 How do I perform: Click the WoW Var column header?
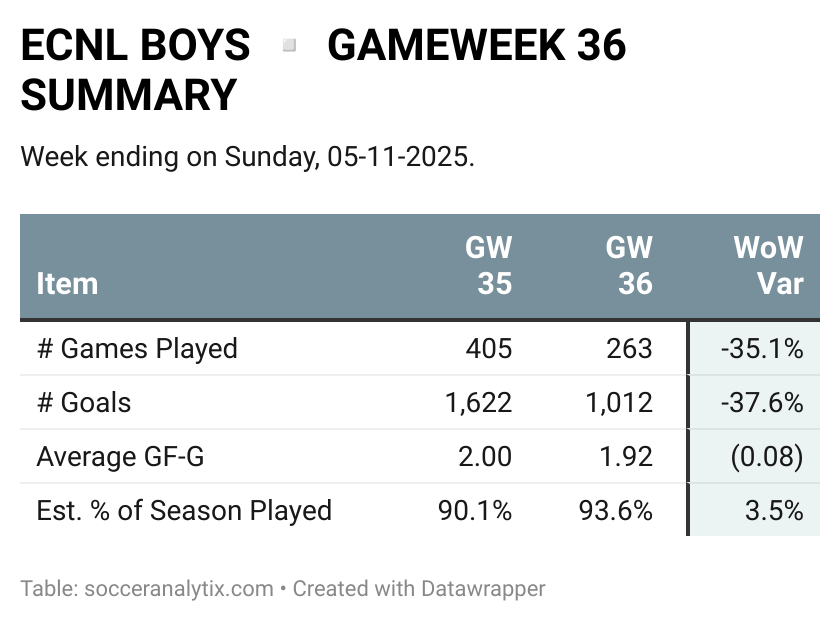click(x=768, y=266)
